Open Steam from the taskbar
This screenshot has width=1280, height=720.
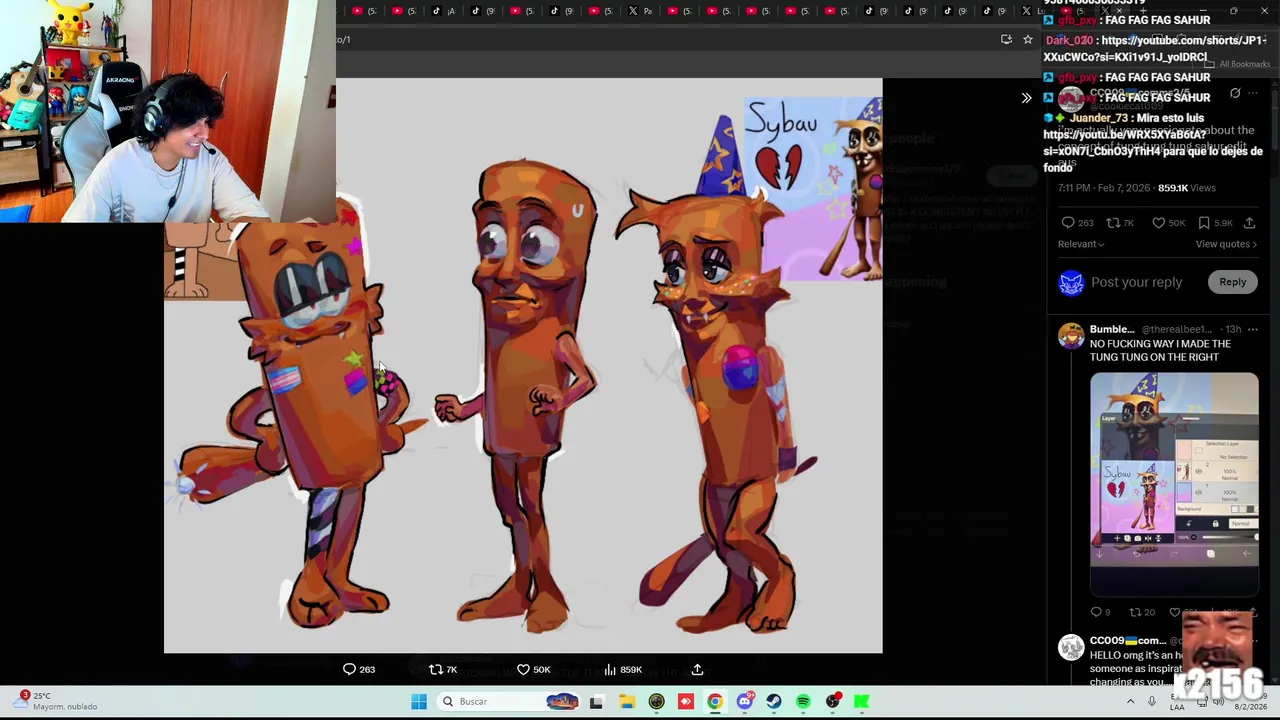[x=774, y=702]
